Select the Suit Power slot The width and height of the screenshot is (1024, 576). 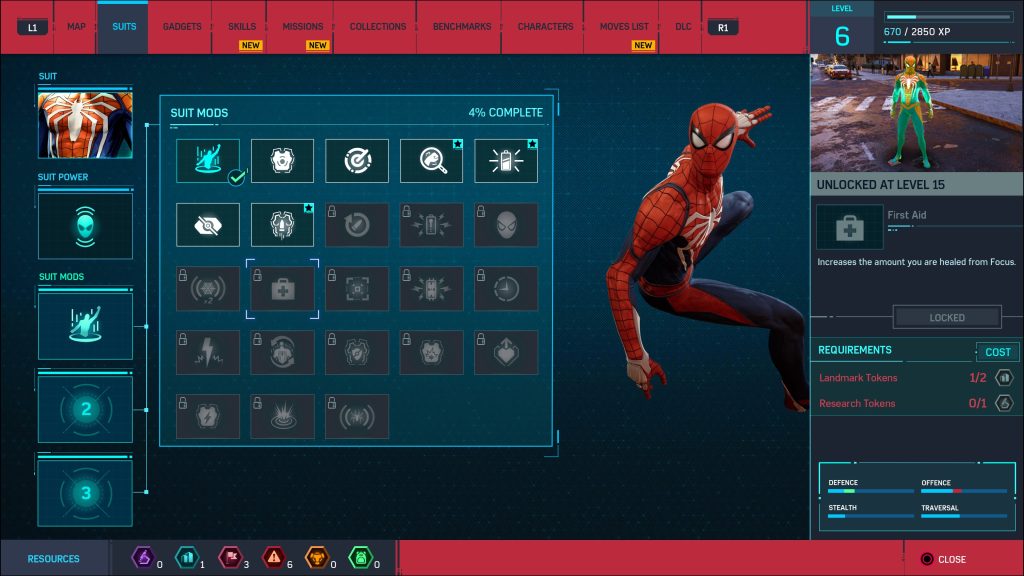pyautogui.click(x=85, y=226)
